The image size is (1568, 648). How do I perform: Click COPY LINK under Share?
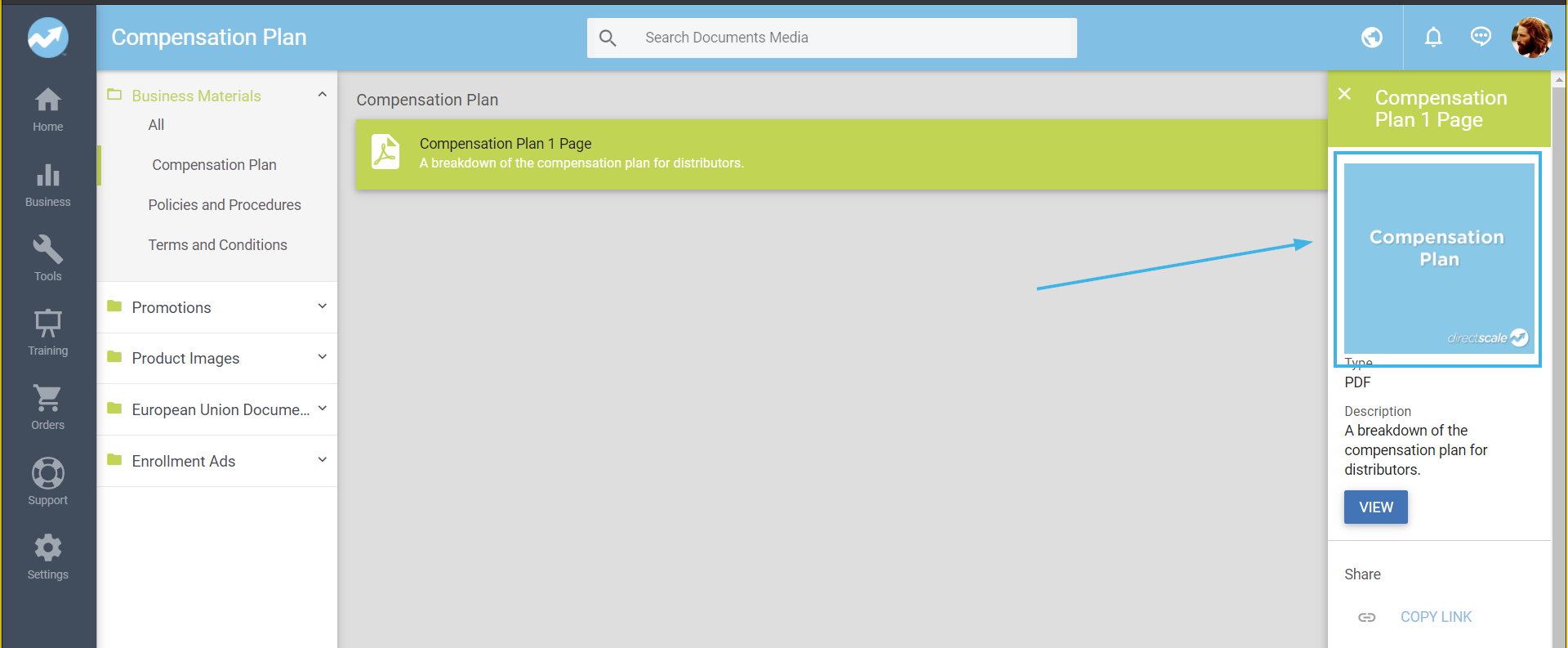(1436, 617)
